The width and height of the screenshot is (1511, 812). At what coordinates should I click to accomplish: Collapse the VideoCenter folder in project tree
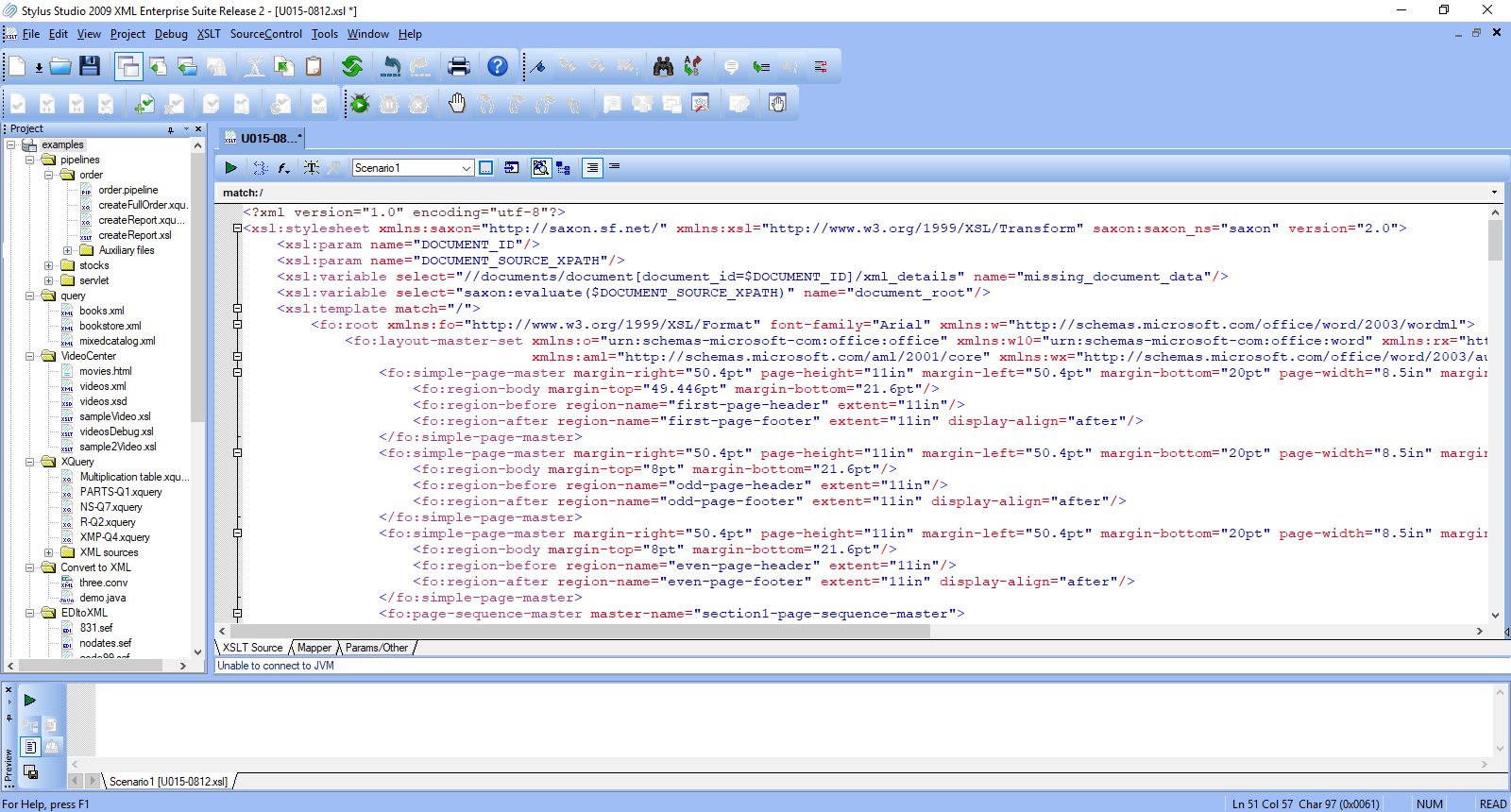coord(29,356)
